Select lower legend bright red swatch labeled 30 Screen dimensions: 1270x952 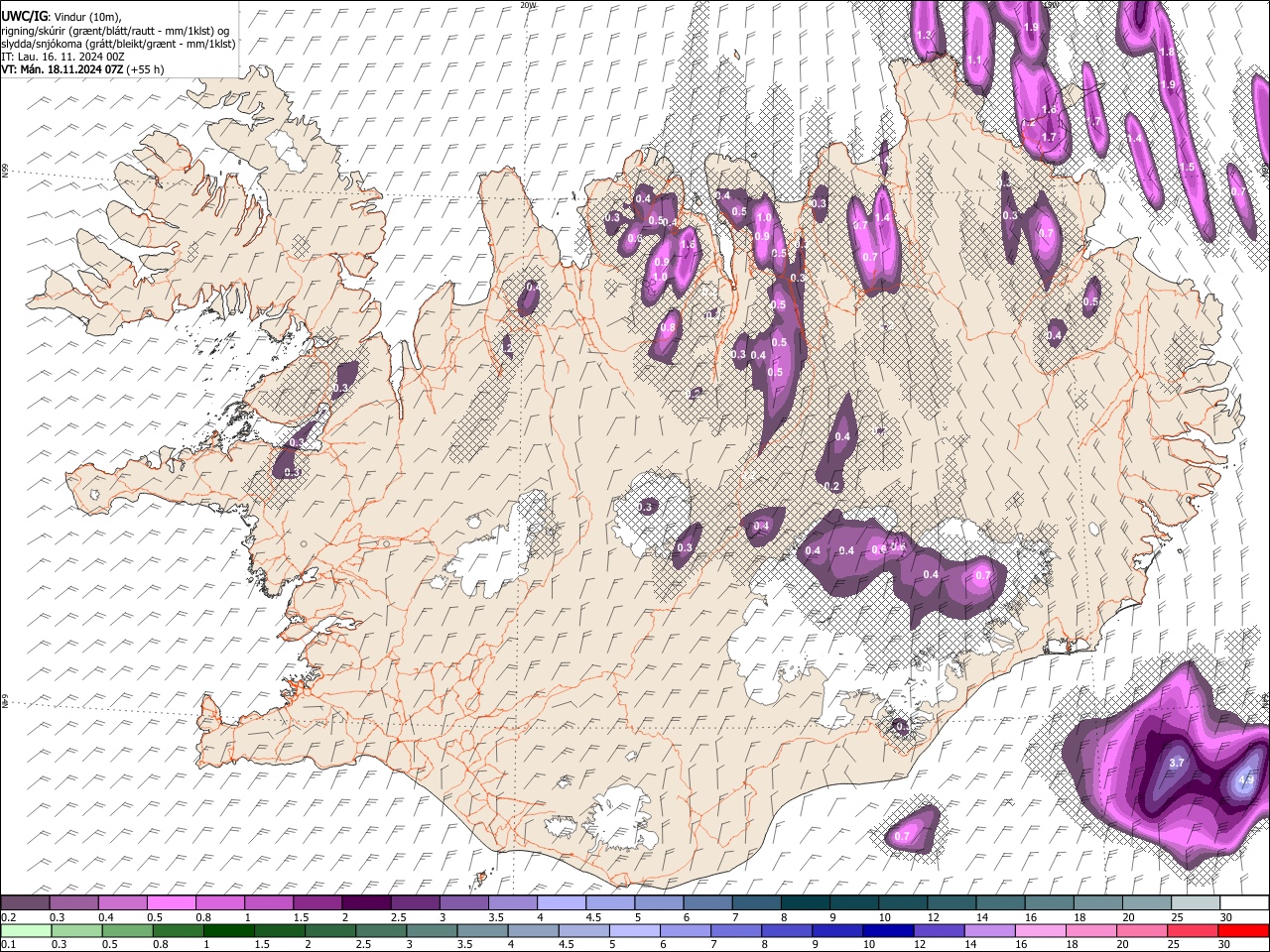coord(1244,930)
